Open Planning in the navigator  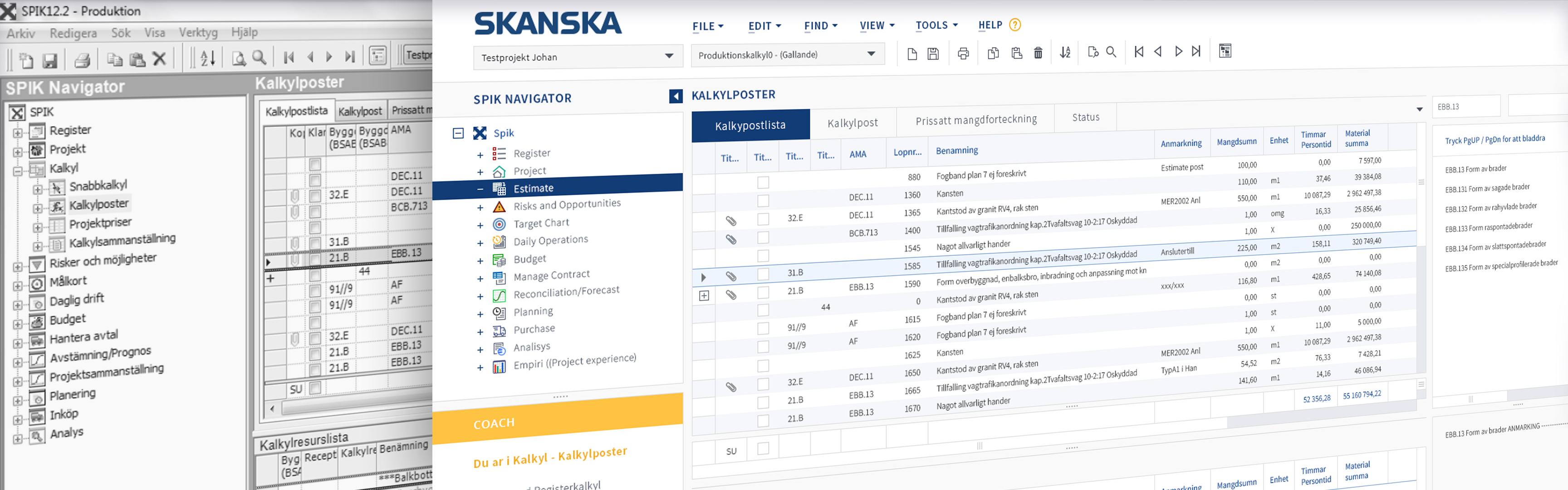click(533, 312)
